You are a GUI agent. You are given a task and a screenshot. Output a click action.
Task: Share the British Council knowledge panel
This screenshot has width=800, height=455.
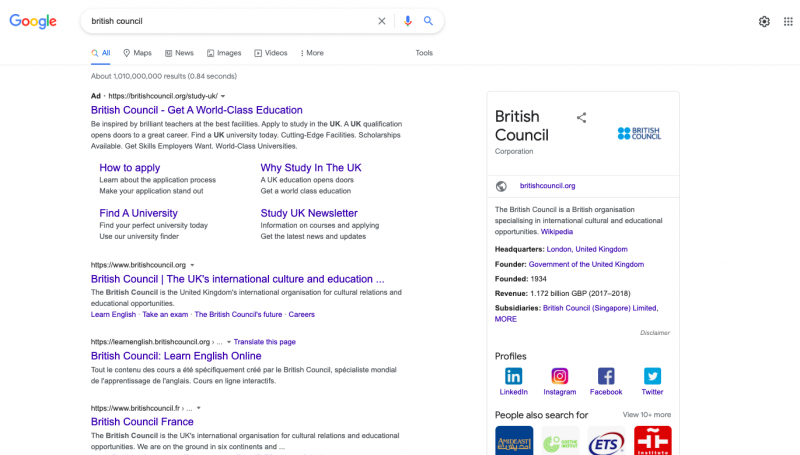tap(581, 117)
